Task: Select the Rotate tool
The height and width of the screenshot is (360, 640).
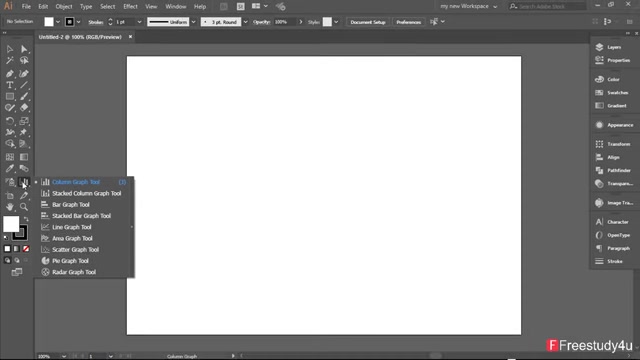Action: point(10,121)
